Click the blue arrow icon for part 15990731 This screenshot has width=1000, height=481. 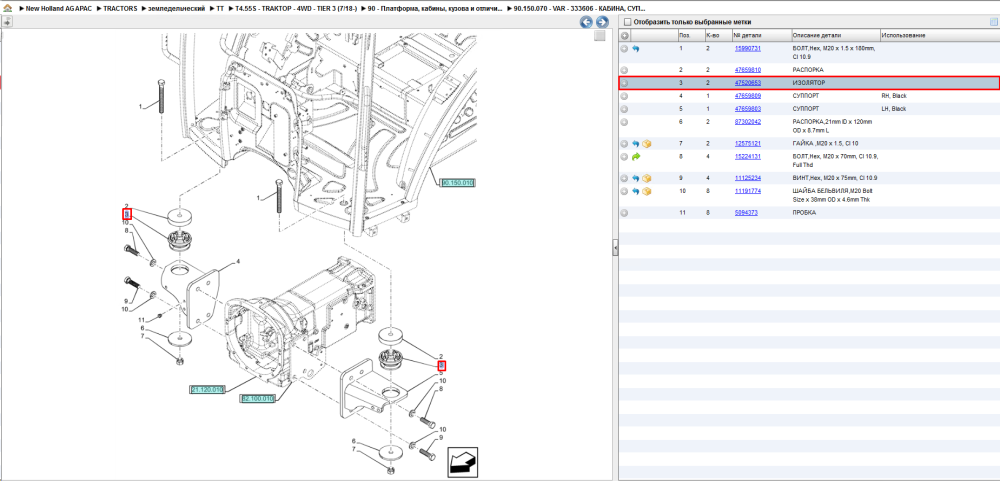pos(635,48)
